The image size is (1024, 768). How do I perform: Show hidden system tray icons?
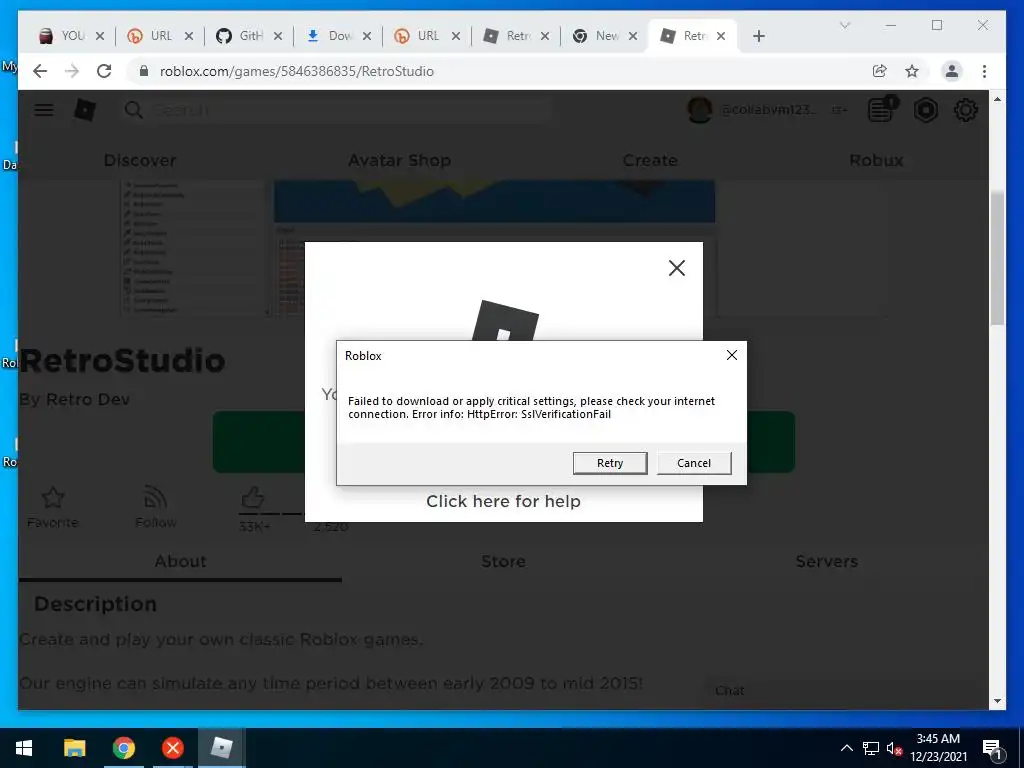846,748
